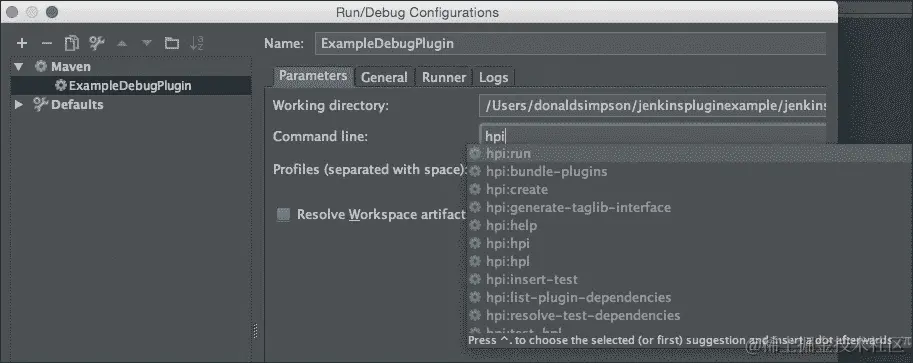The height and width of the screenshot is (363, 913).
Task: Open the Logs tab
Action: [494, 77]
